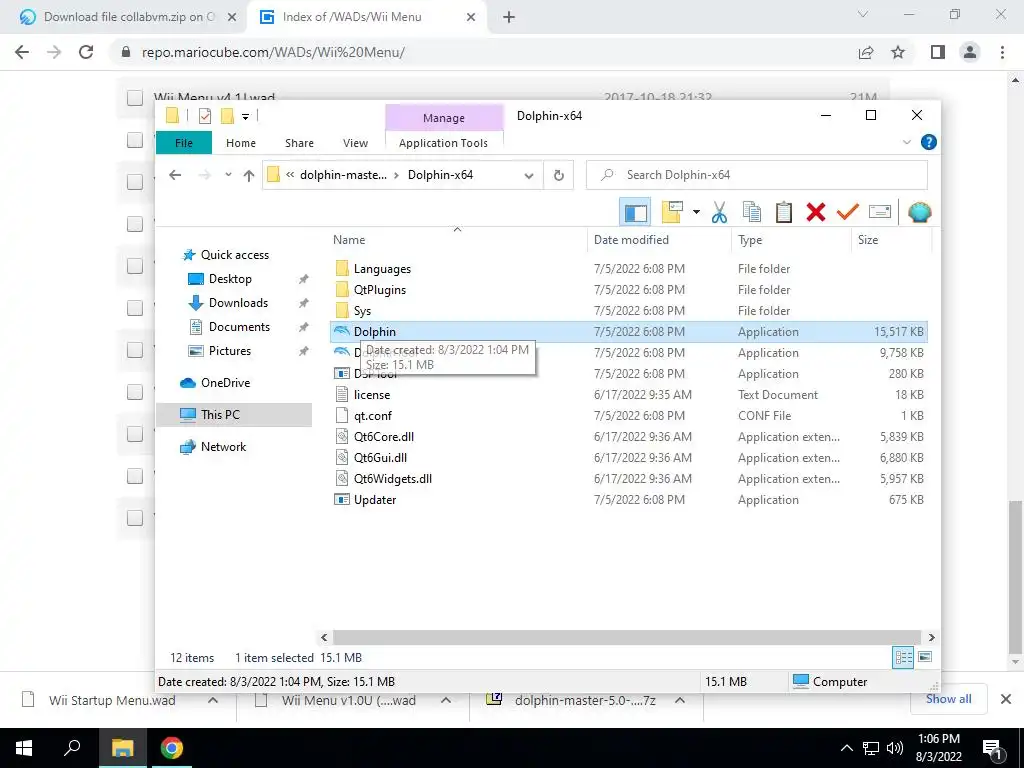The width and height of the screenshot is (1024, 768).
Task: Select Downloads in Quick access
Action: click(x=238, y=302)
